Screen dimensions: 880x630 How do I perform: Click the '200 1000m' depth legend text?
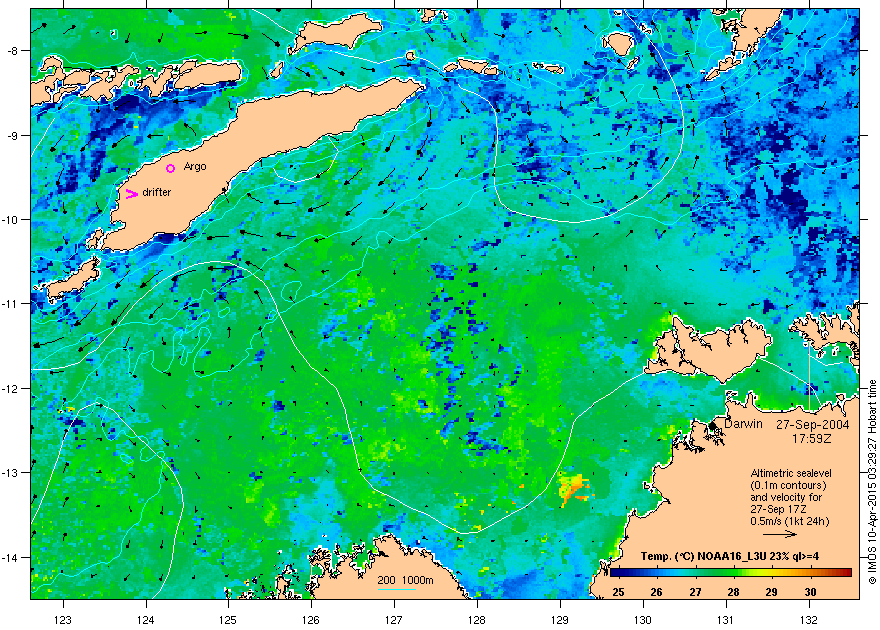point(405,581)
